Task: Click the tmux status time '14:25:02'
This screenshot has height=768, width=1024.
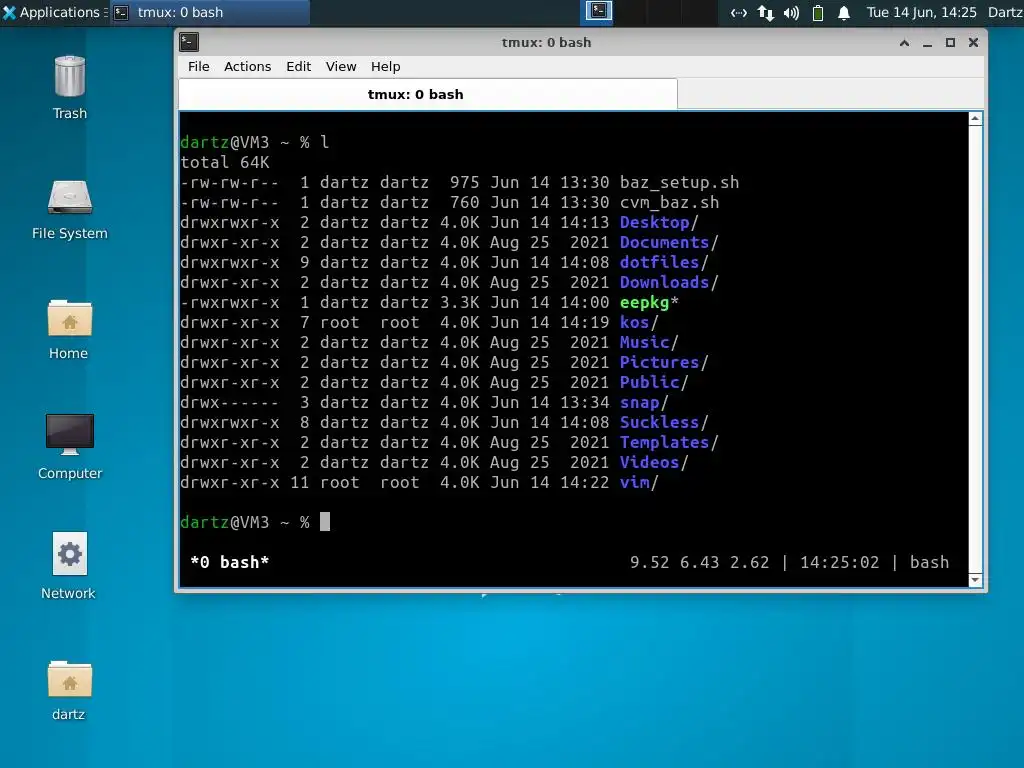Action: (839, 562)
